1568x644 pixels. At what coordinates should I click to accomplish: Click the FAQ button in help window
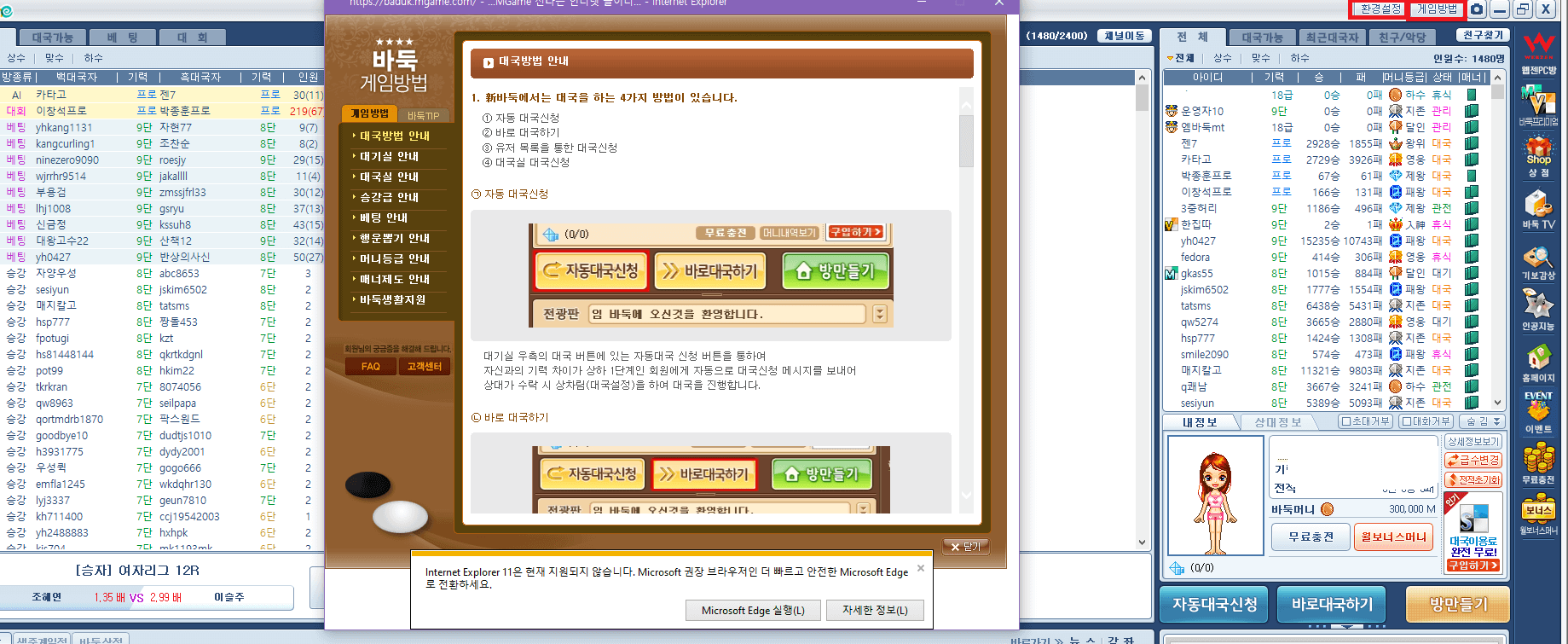click(371, 367)
